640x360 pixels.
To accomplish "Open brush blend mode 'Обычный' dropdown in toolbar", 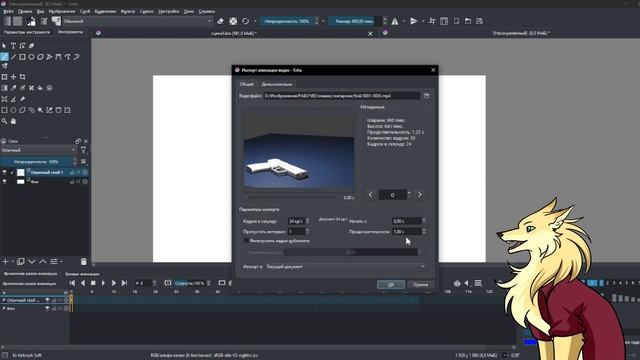I will 138,21.
